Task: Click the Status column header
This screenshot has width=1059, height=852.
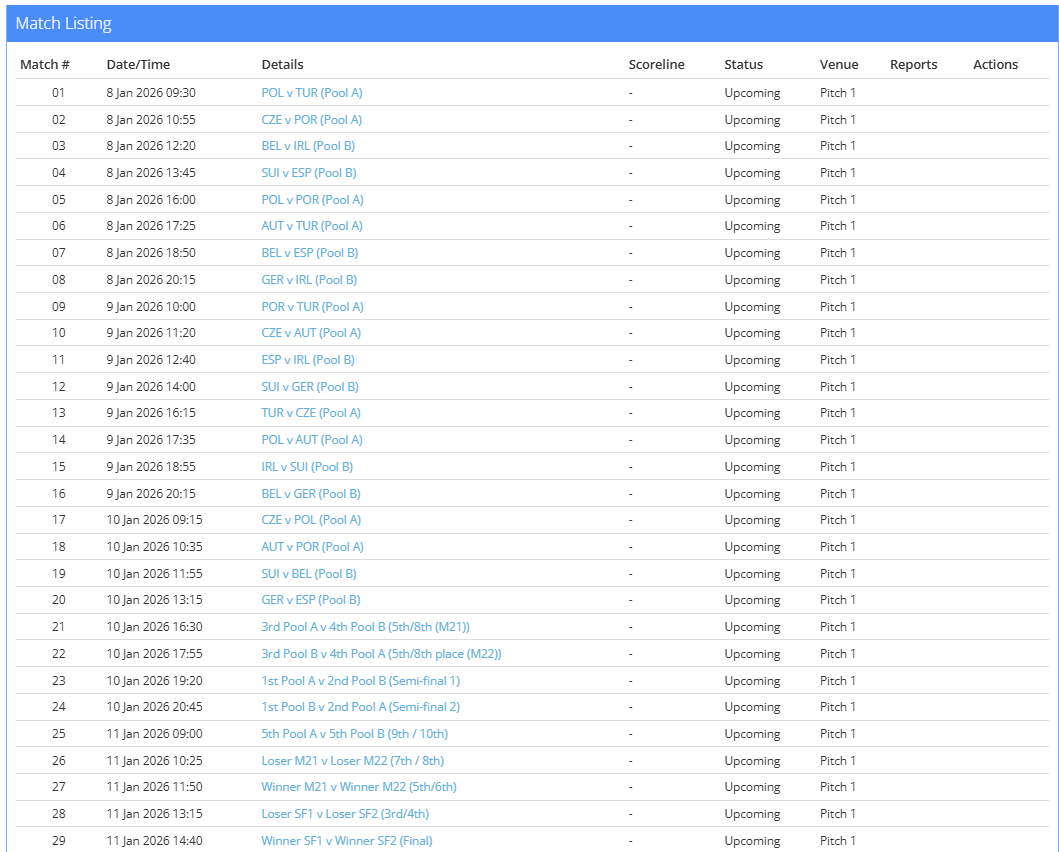Action: [743, 65]
